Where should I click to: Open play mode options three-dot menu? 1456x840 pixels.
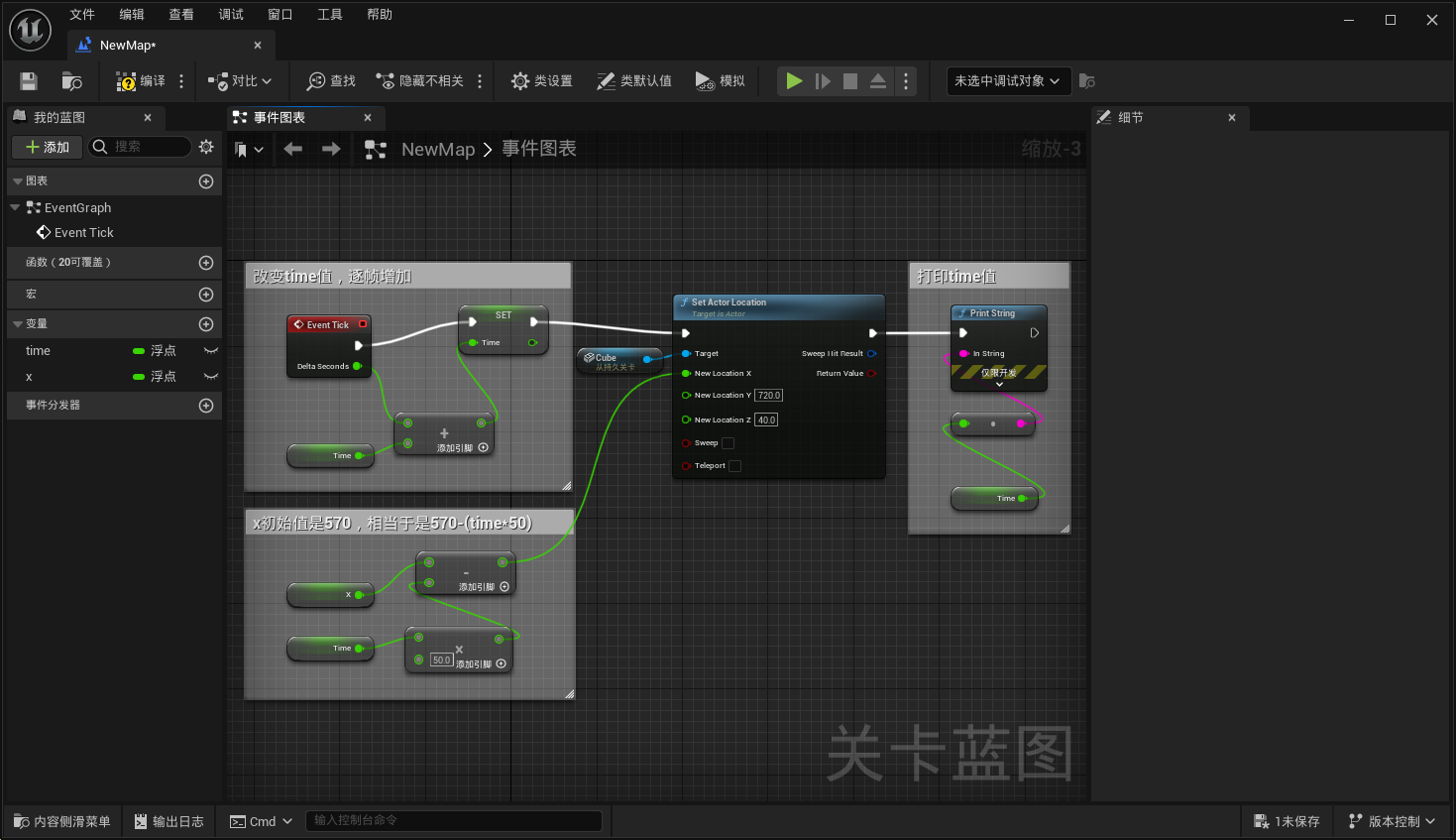[906, 81]
